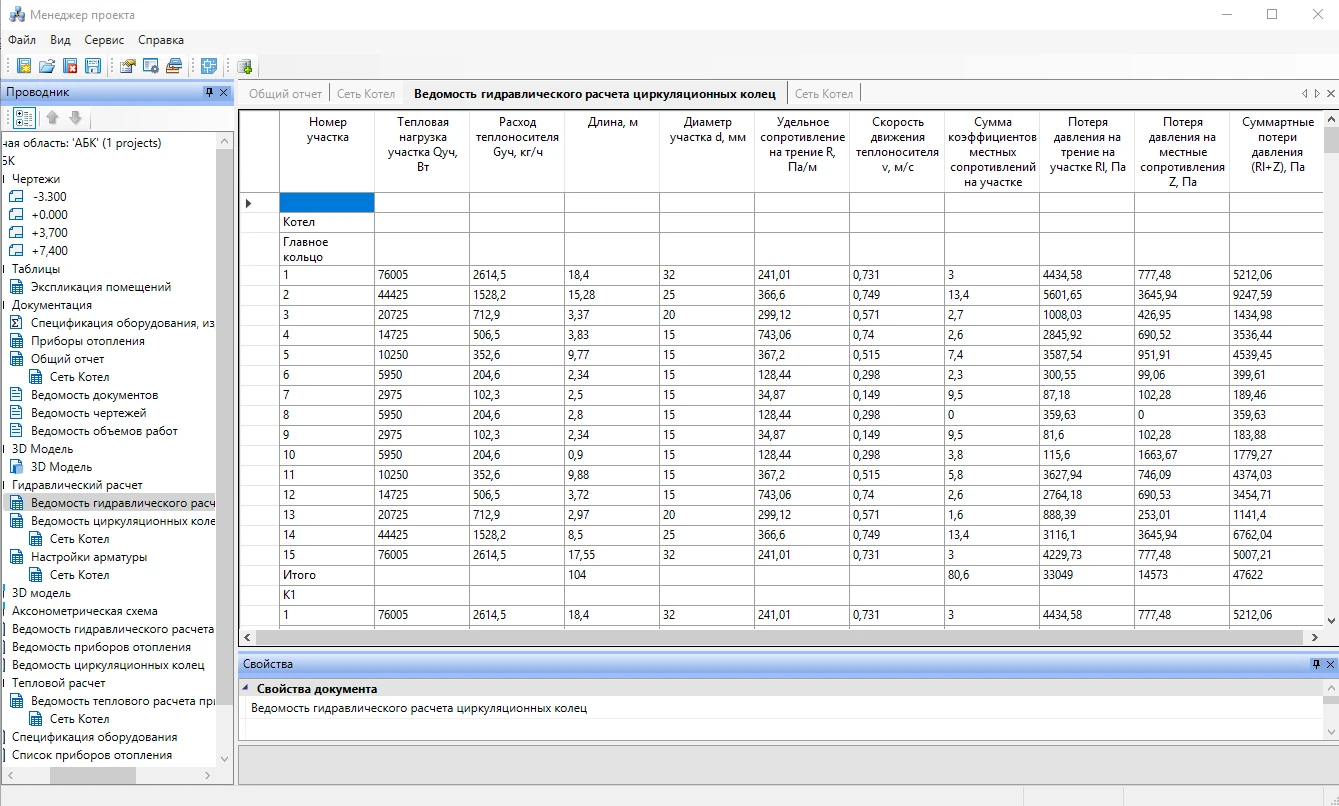Open a project with the folder icon

(x=47, y=66)
